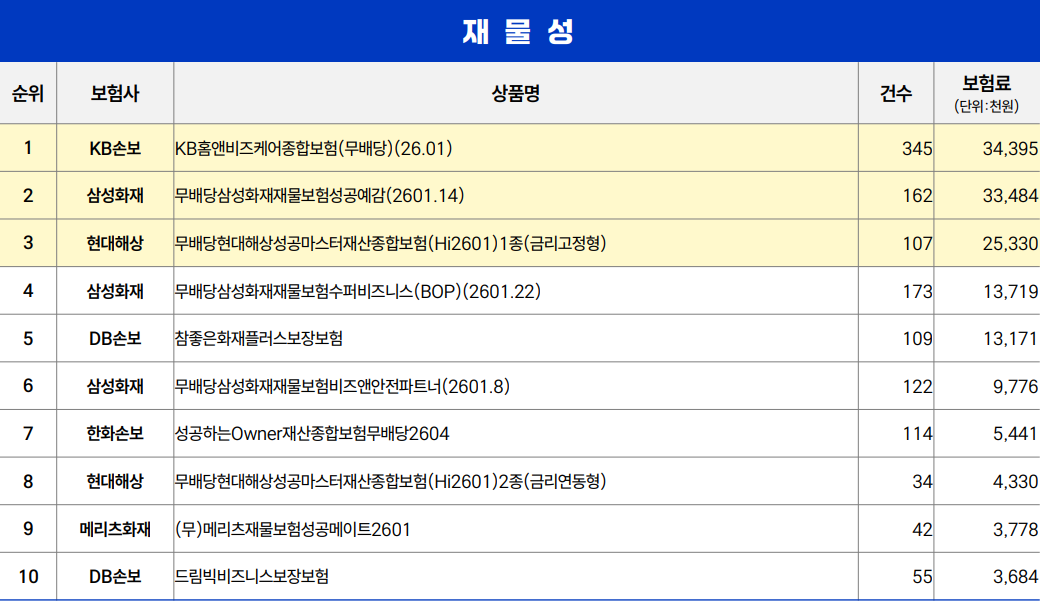Click KB손보 insurer cell
Viewport: 1040px width, 601px height.
[x=115, y=148]
